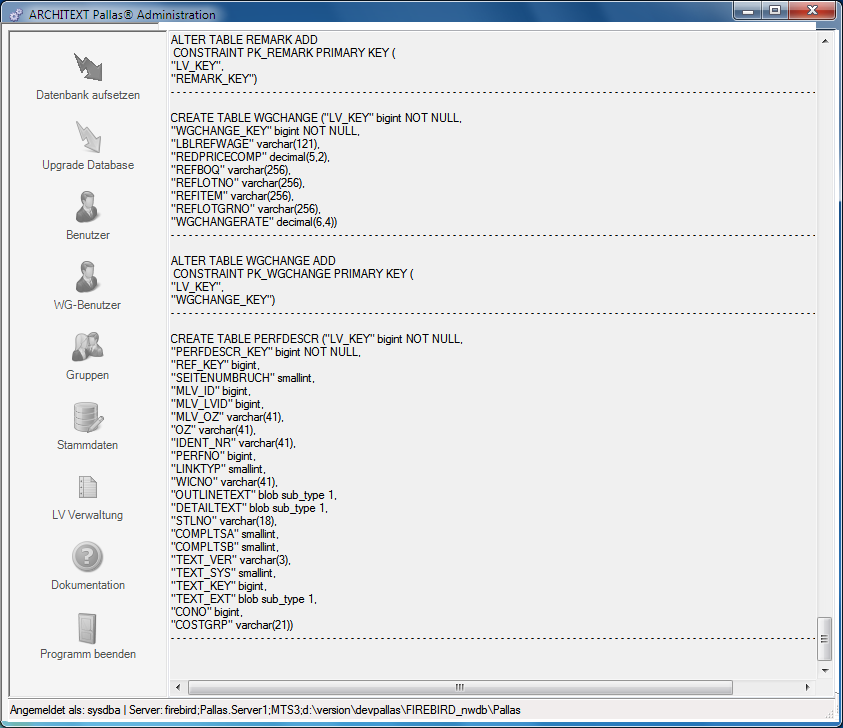Click the '"COMPLTSA" smallint,' line
Screen dimensions: 843x728
(225, 534)
